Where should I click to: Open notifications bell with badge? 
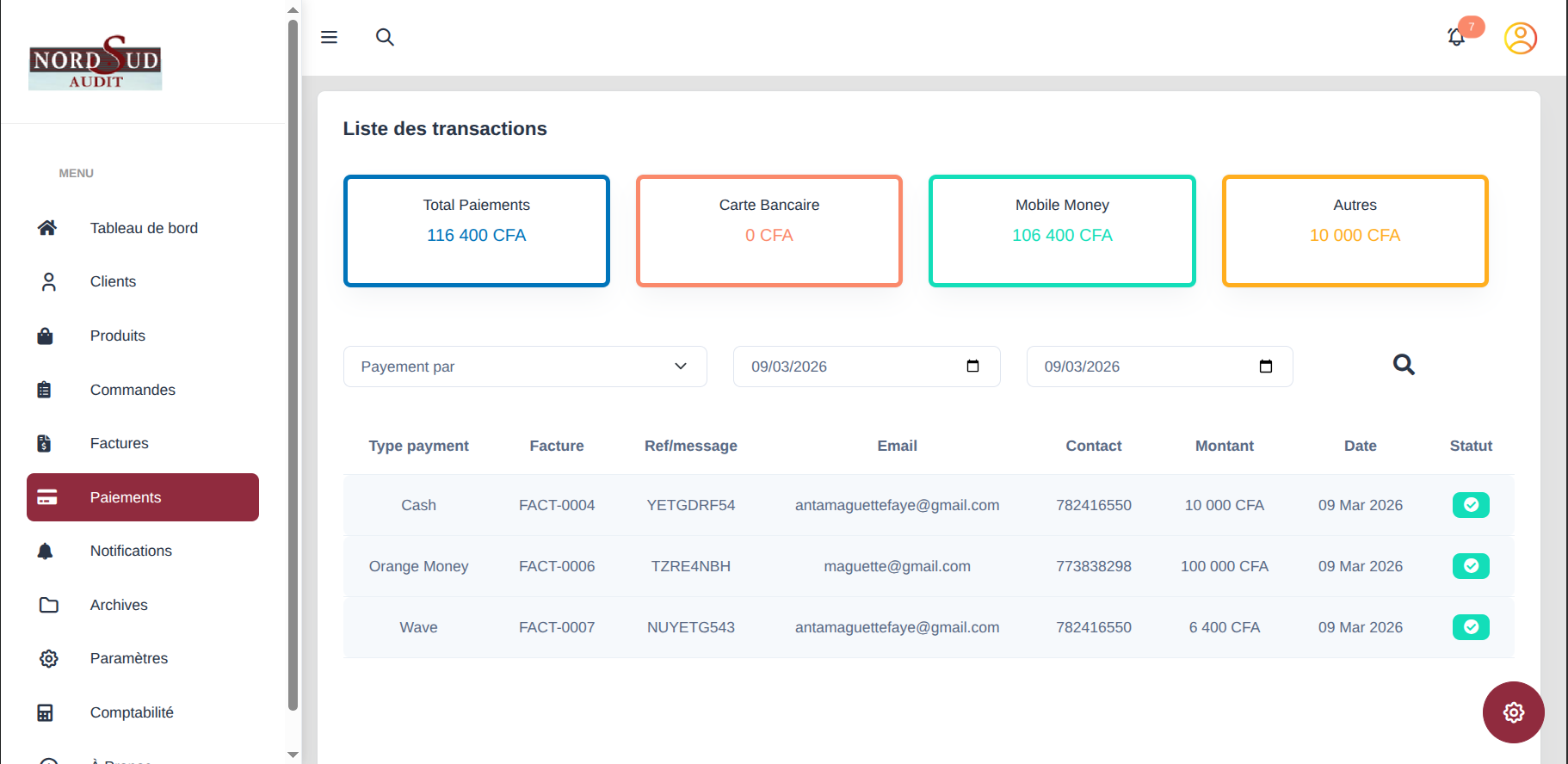[1456, 37]
